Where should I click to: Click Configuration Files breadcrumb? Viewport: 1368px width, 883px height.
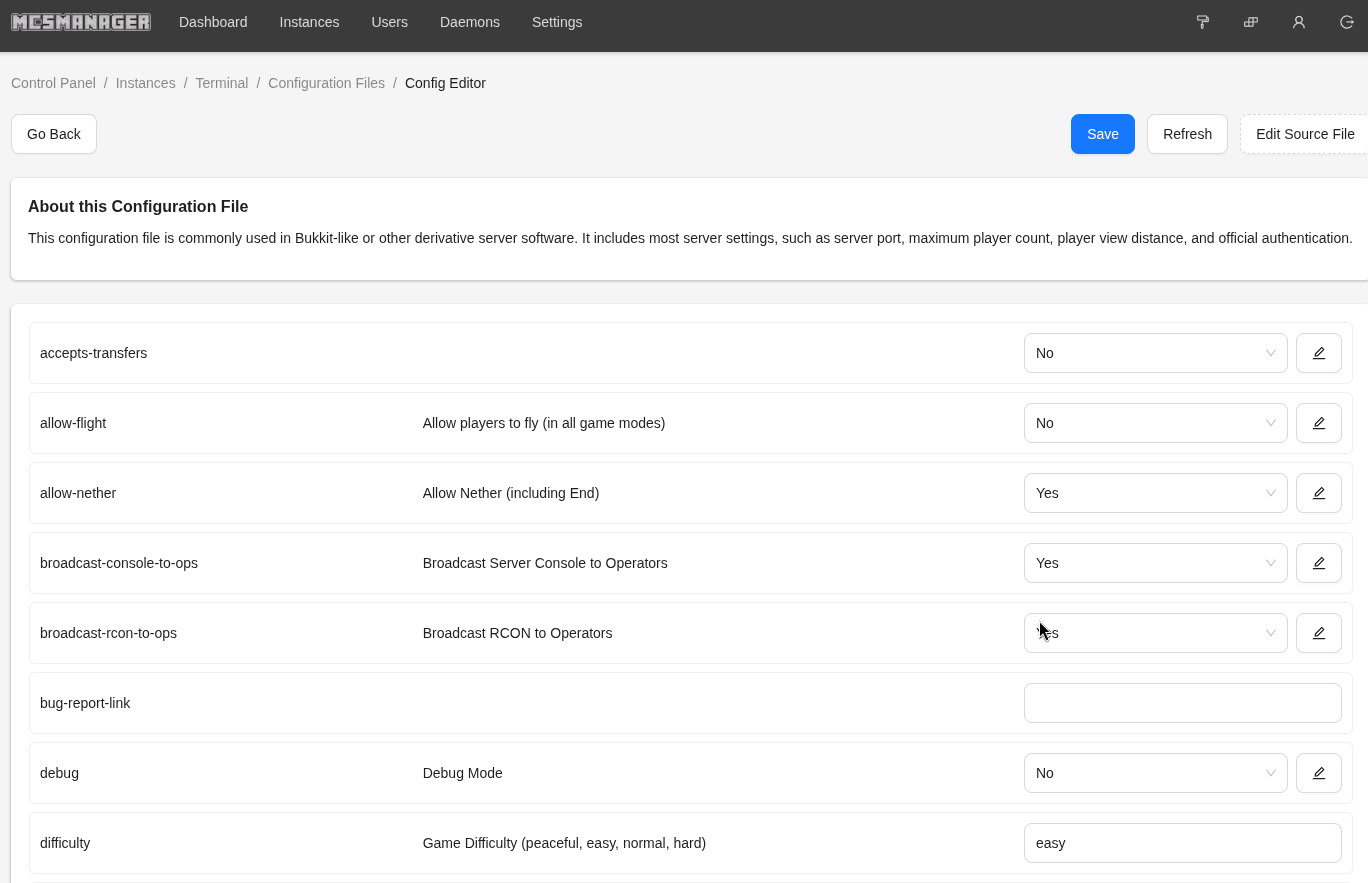click(326, 83)
